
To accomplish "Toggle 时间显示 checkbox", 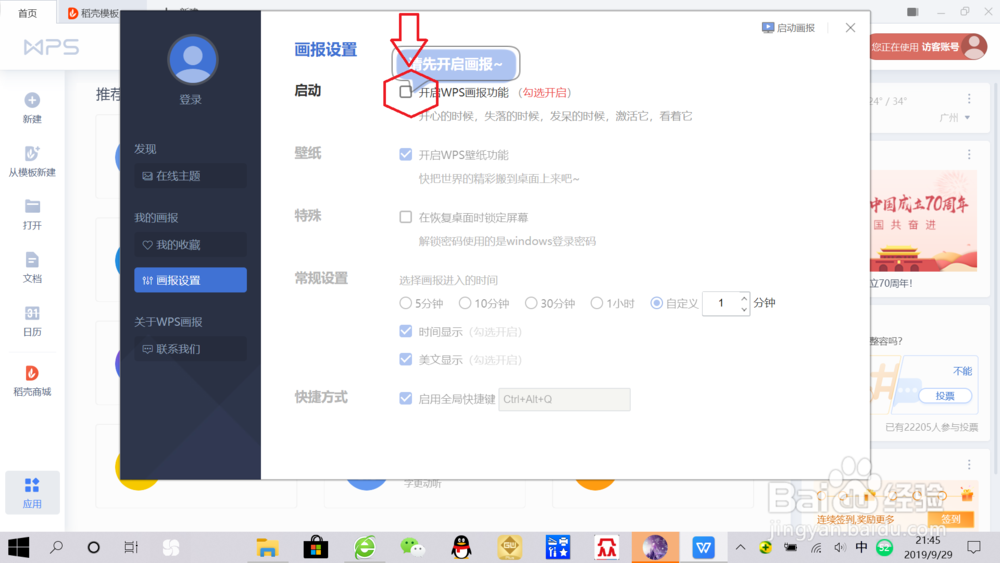I will [x=406, y=331].
